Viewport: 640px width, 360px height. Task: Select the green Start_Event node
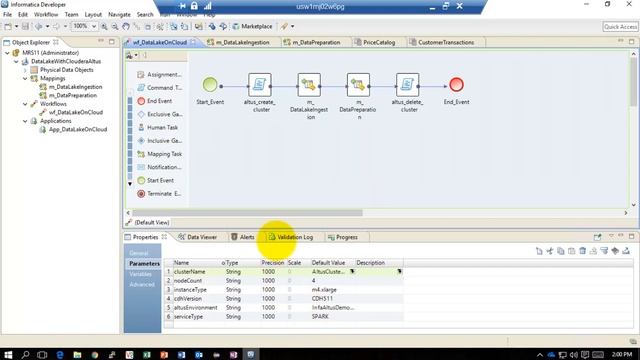(210, 85)
